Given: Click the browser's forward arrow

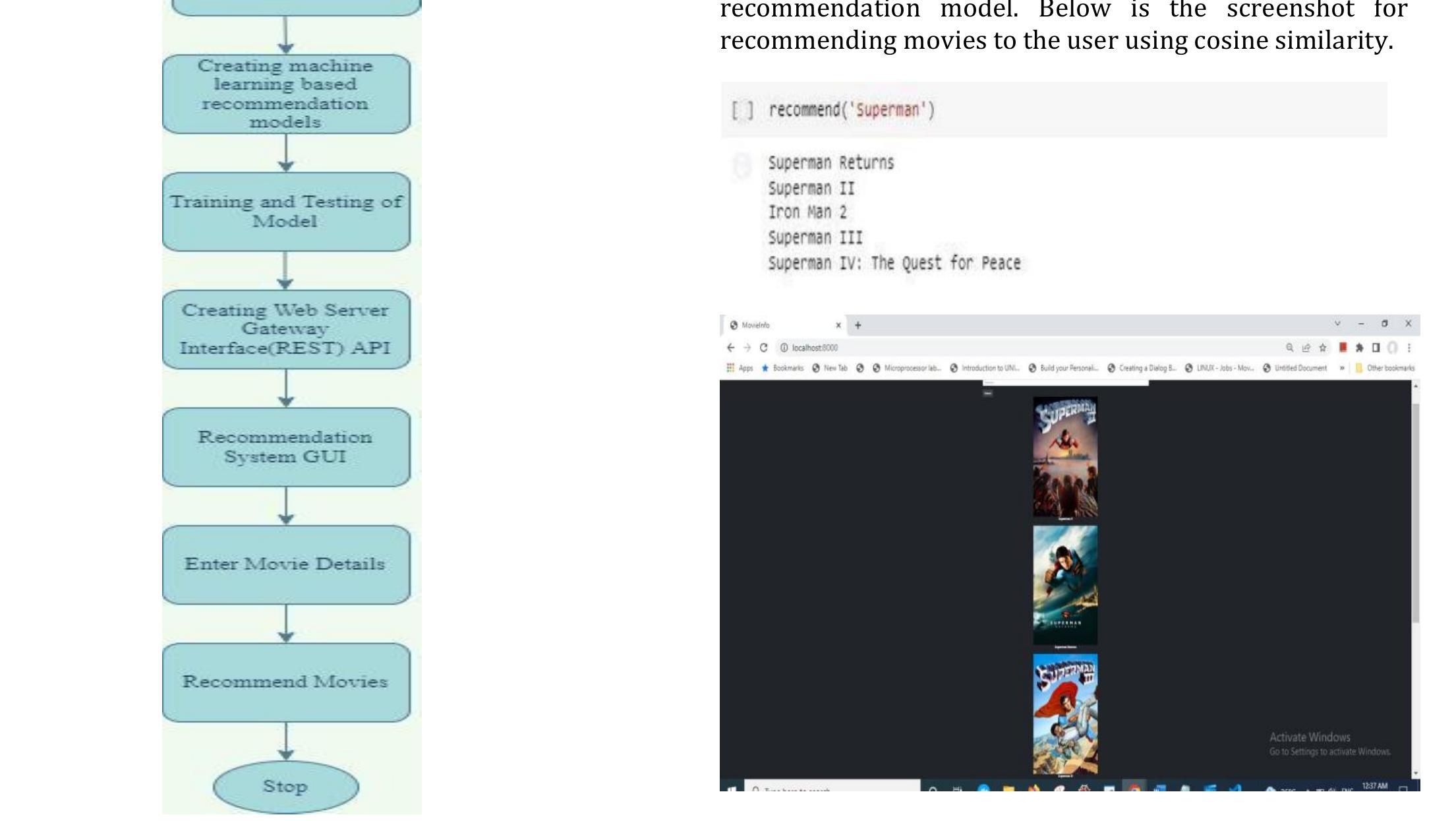Looking at the screenshot, I should [x=747, y=348].
